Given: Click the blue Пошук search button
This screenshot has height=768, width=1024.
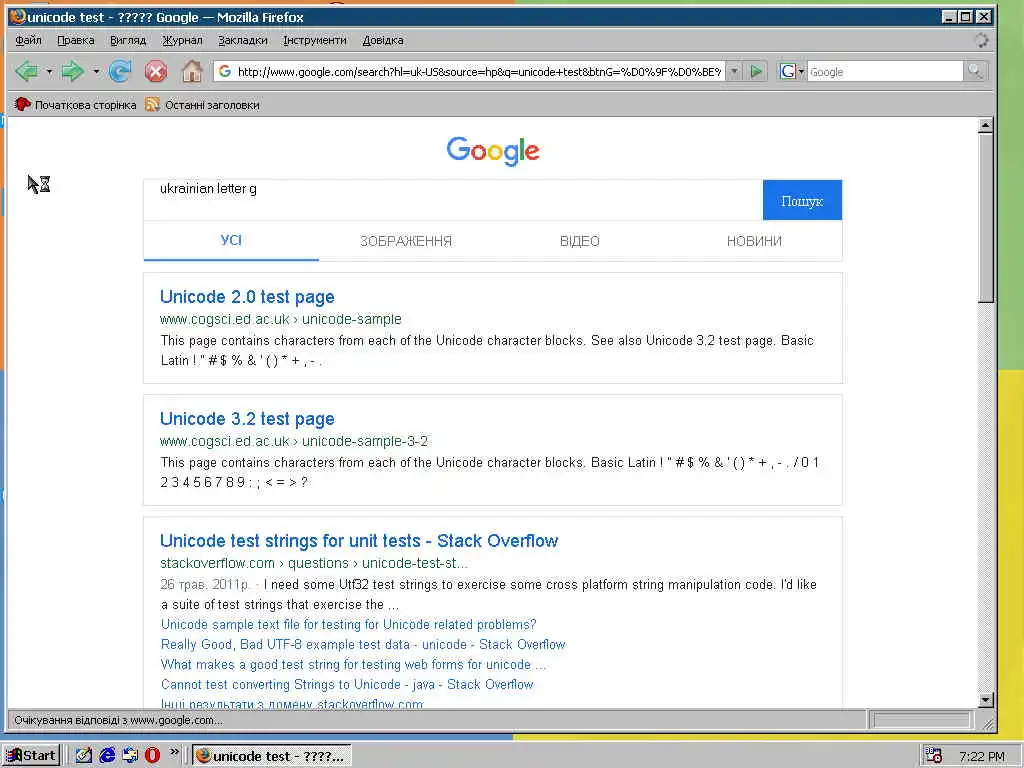Looking at the screenshot, I should coord(802,200).
